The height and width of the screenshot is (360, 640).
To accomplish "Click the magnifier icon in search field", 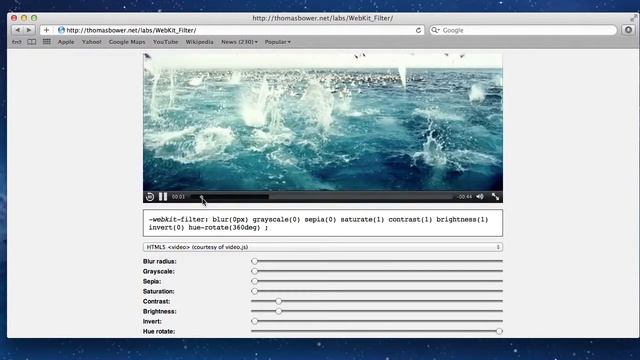I will click(435, 30).
